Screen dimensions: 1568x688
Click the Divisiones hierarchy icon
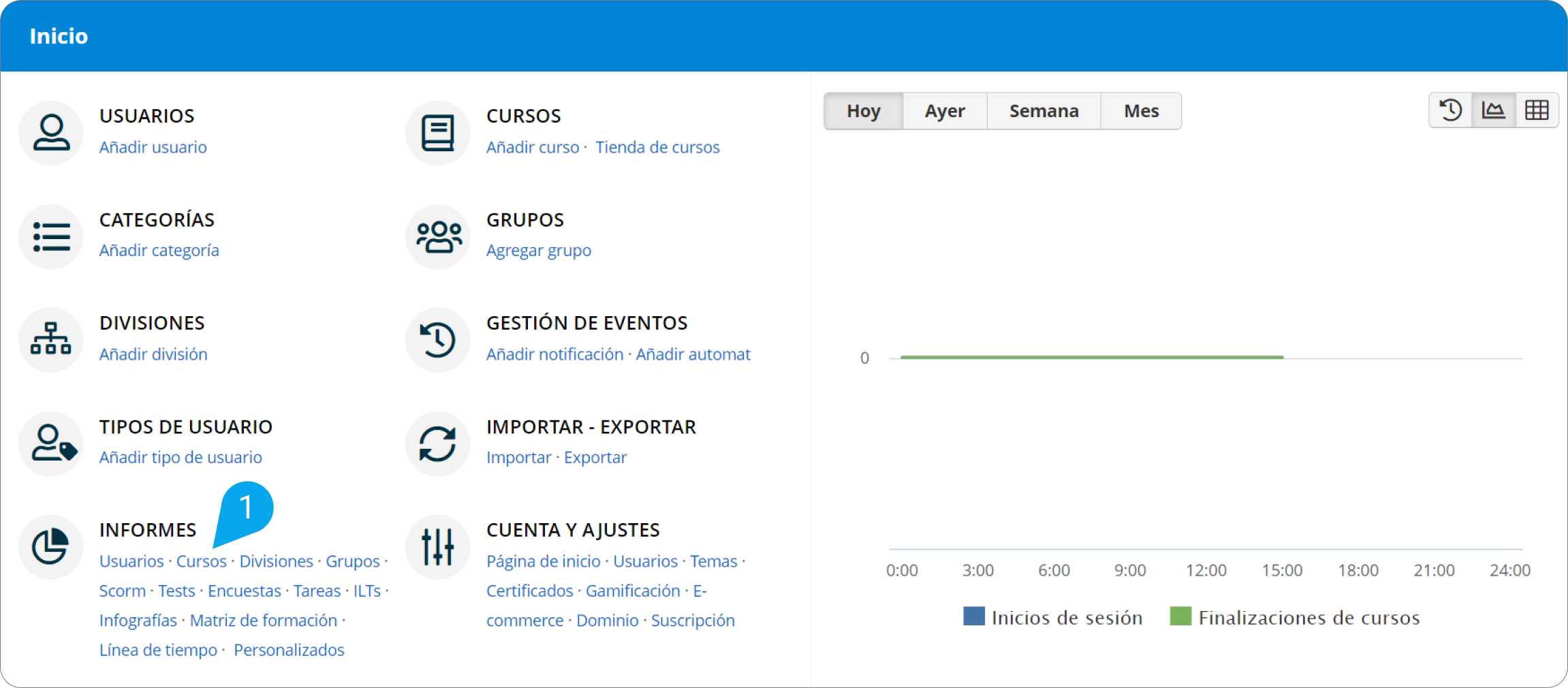click(x=51, y=339)
